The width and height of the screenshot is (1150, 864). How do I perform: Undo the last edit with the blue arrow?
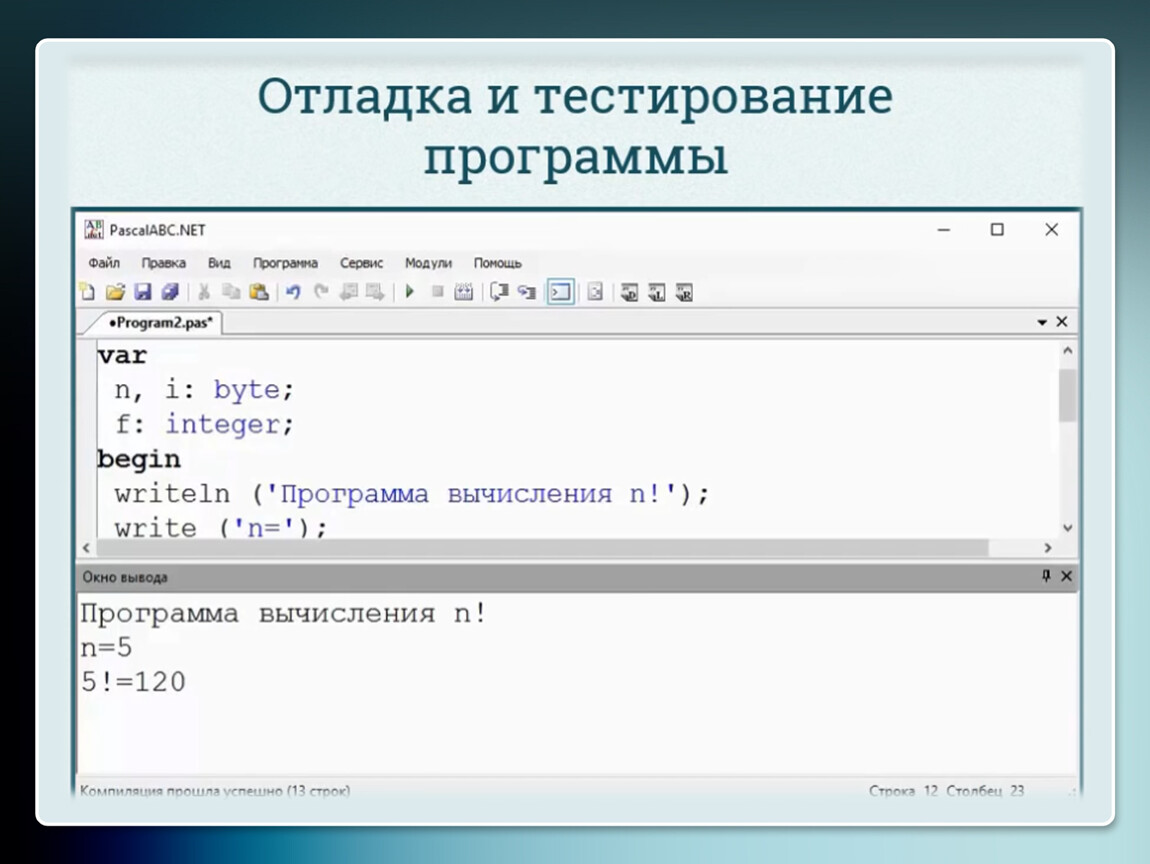(293, 292)
